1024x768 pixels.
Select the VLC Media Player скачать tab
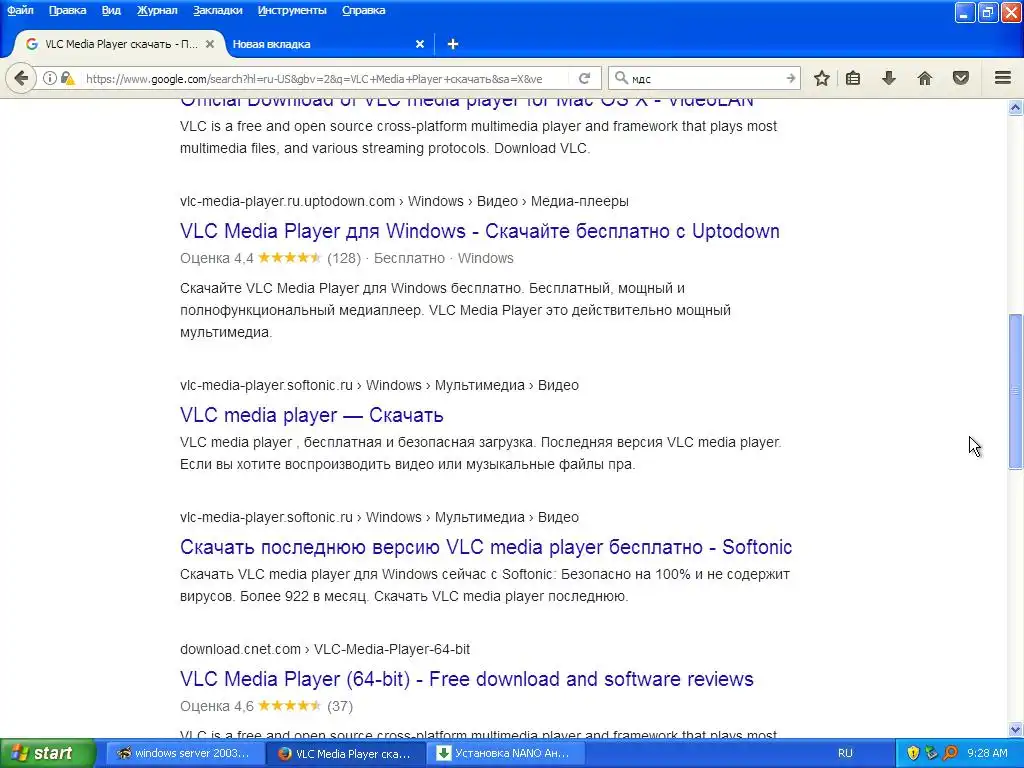click(121, 44)
